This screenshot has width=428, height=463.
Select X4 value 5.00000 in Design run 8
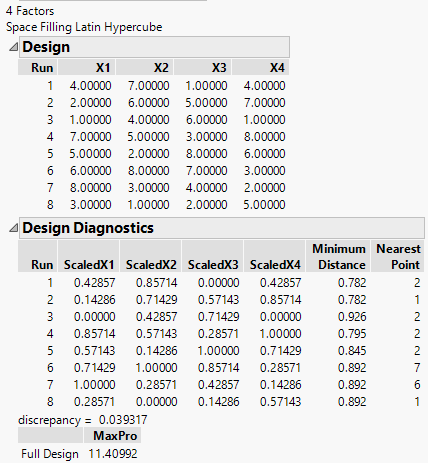[264, 205]
